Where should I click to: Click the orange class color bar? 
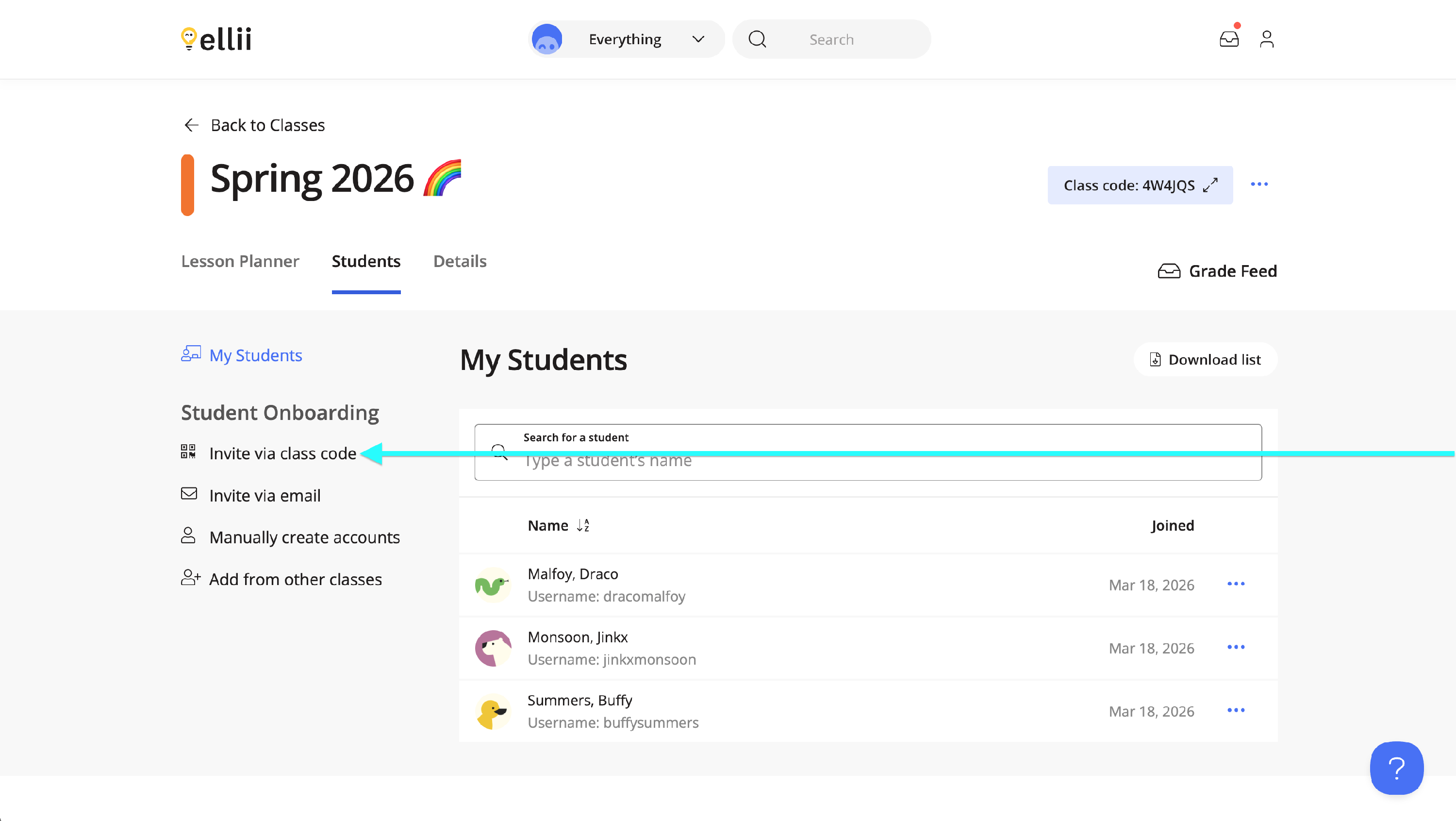pyautogui.click(x=187, y=185)
